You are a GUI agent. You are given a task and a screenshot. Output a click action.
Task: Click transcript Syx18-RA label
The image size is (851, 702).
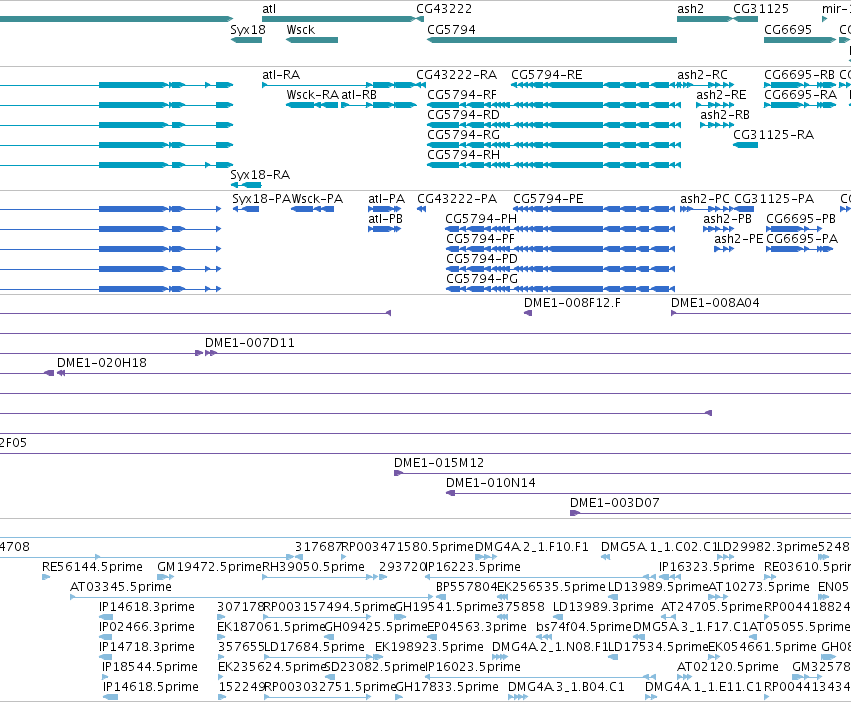(x=260, y=175)
